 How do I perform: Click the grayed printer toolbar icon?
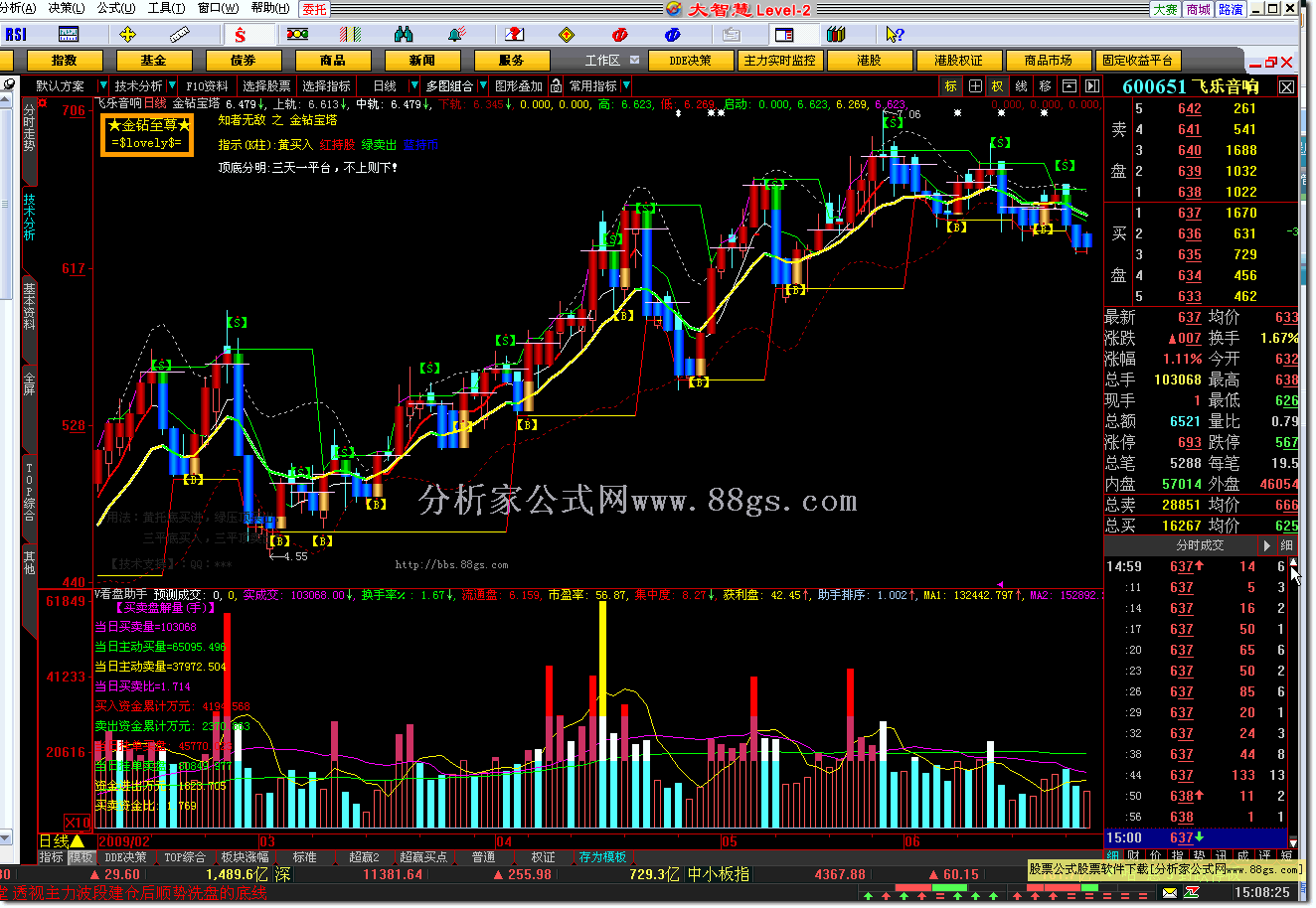(x=731, y=35)
